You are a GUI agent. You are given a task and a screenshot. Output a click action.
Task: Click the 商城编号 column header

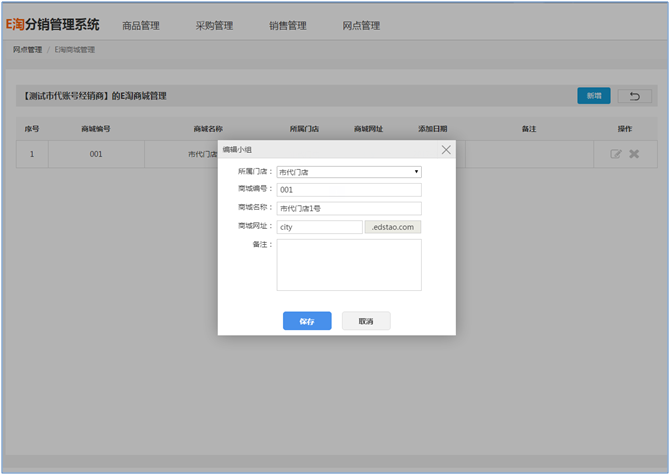point(96,129)
